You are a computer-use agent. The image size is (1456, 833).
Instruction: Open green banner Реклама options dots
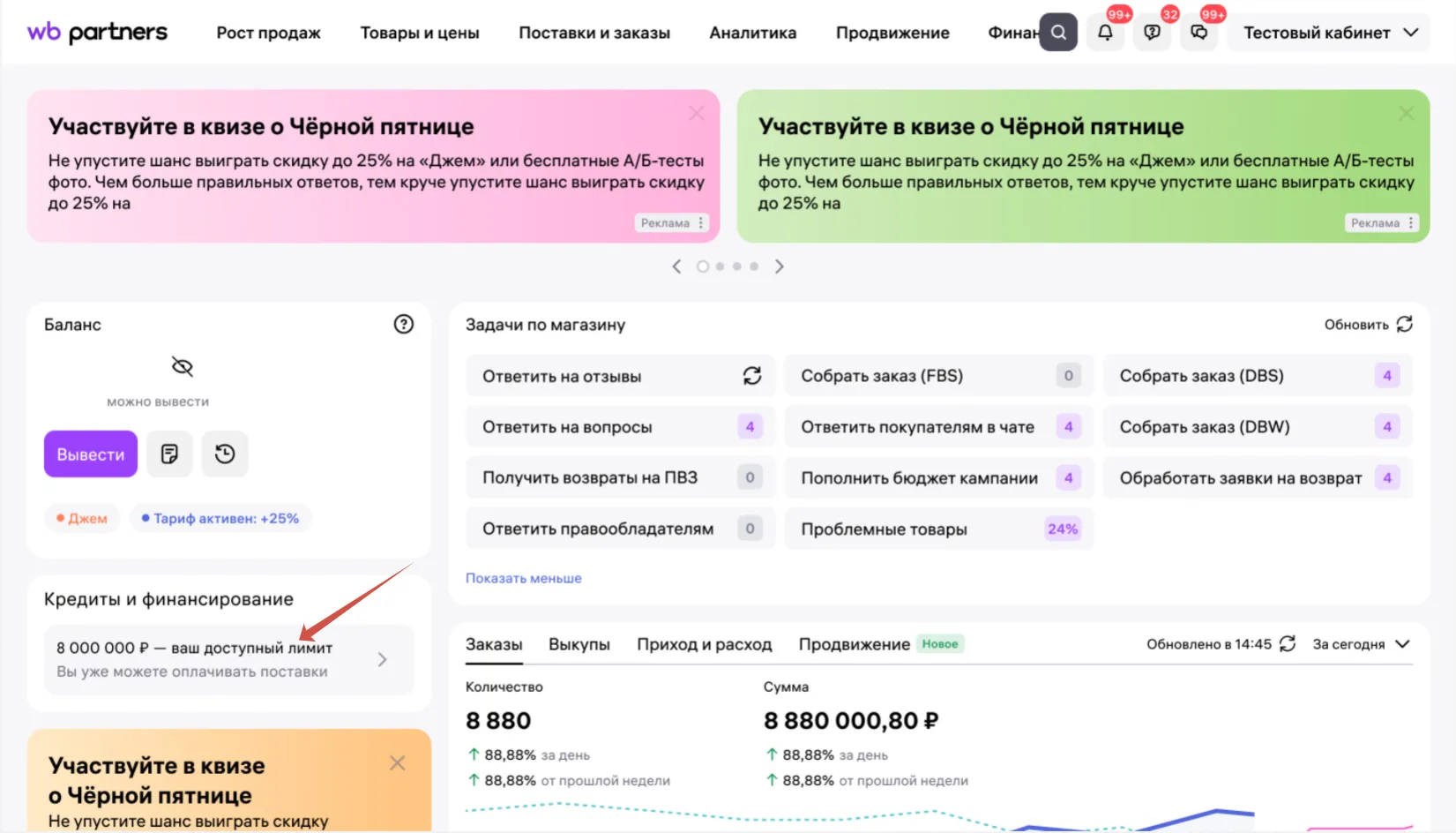(x=1411, y=223)
